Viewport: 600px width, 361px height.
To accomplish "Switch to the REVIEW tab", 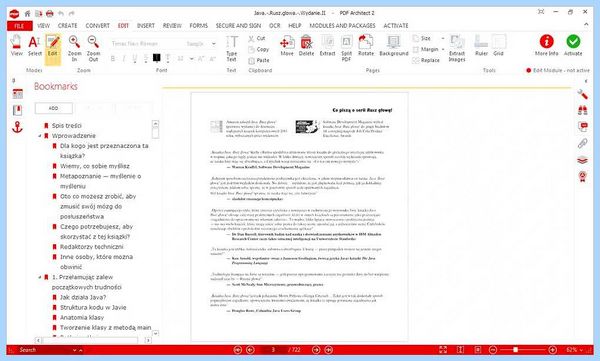I will [172, 26].
